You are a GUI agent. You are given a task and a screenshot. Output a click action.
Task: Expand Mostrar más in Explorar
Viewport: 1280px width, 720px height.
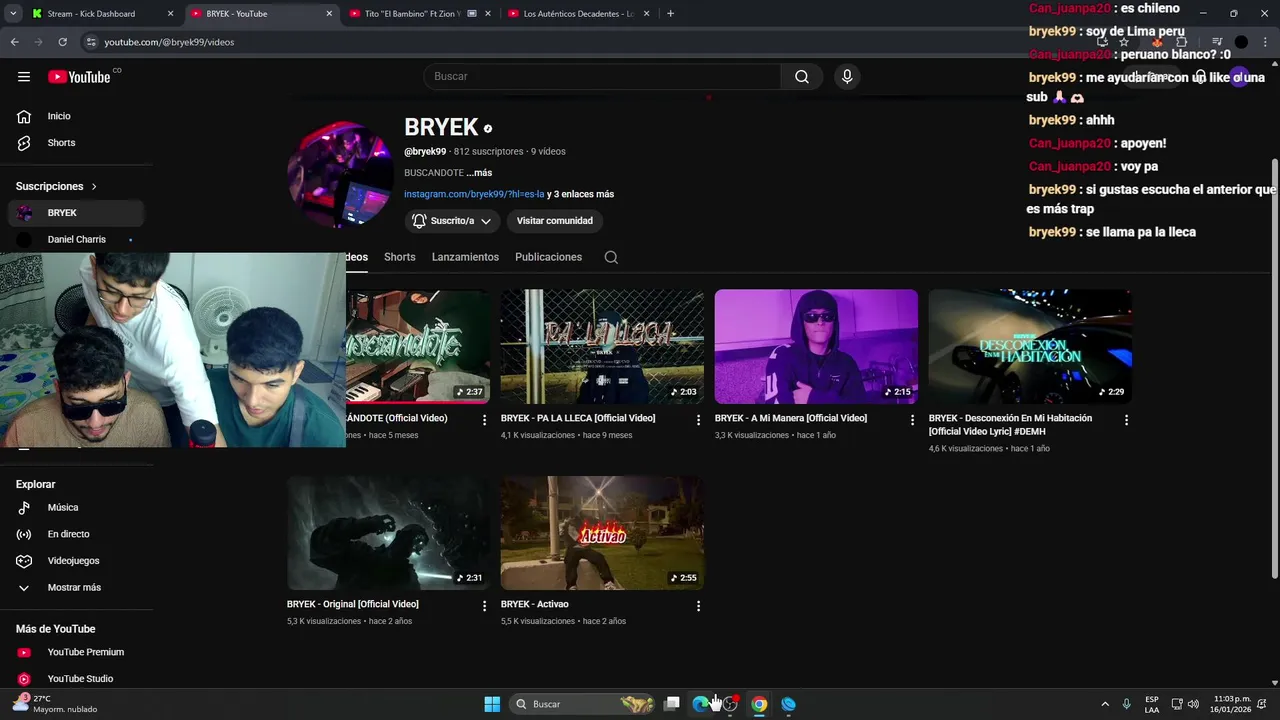[76, 588]
